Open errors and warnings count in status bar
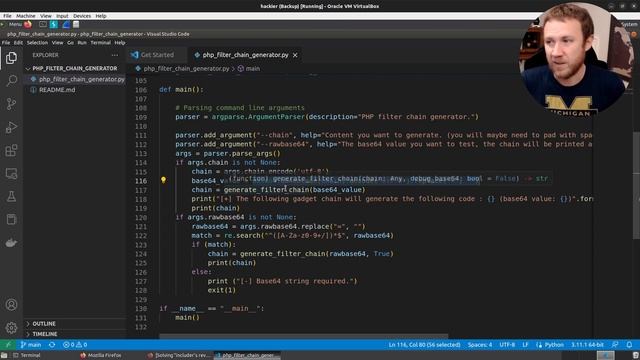The height and width of the screenshot is (360, 640). (x=75, y=345)
